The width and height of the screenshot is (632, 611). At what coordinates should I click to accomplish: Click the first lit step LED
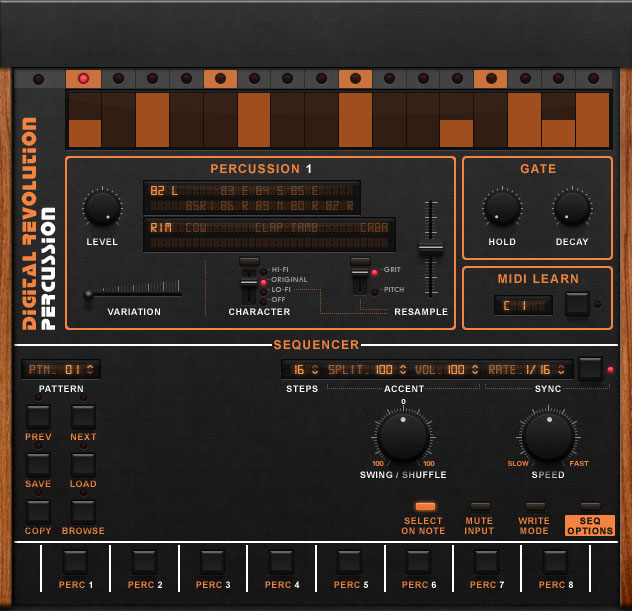pyautogui.click(x=83, y=79)
